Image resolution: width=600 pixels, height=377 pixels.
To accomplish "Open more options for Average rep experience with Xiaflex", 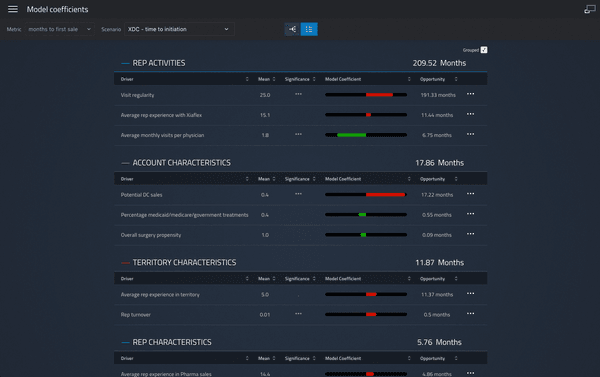I will [471, 114].
